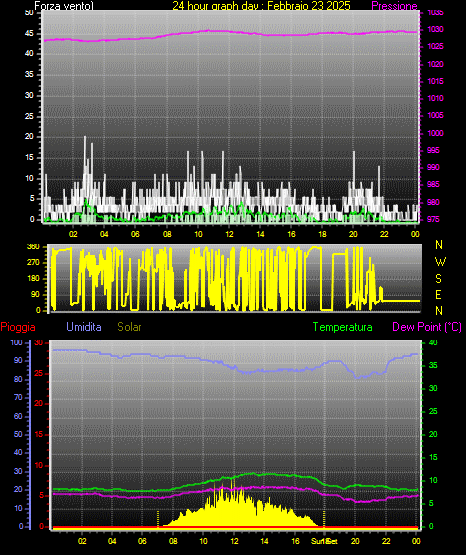Click the 22 hour tick on wind graph
This screenshot has width=466, height=555.
pyautogui.click(x=384, y=234)
